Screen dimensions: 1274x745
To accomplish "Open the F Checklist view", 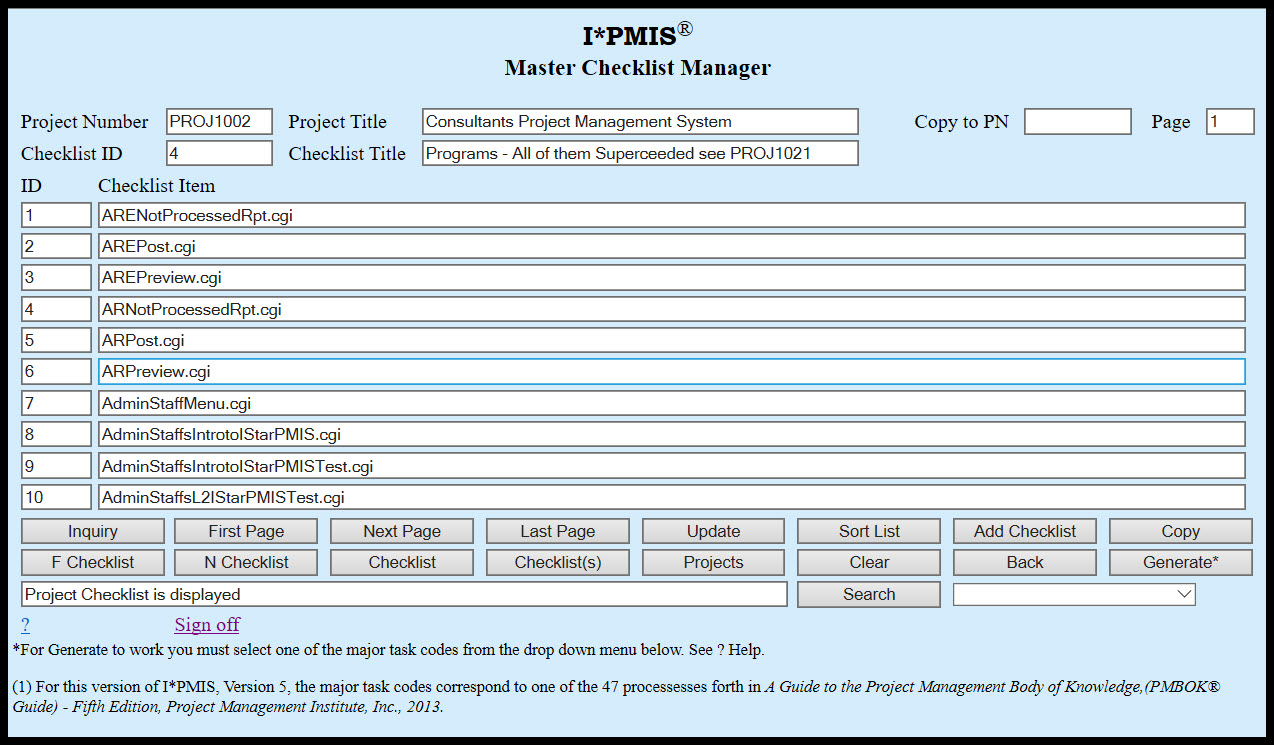I will 92,562.
